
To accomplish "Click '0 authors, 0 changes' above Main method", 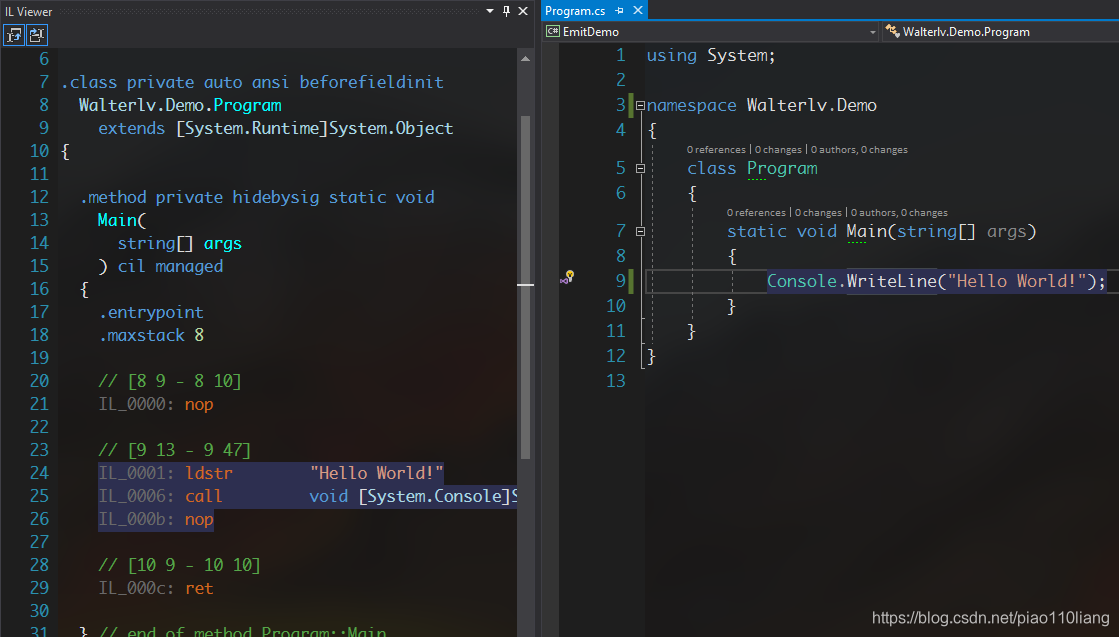I will (x=899, y=213).
